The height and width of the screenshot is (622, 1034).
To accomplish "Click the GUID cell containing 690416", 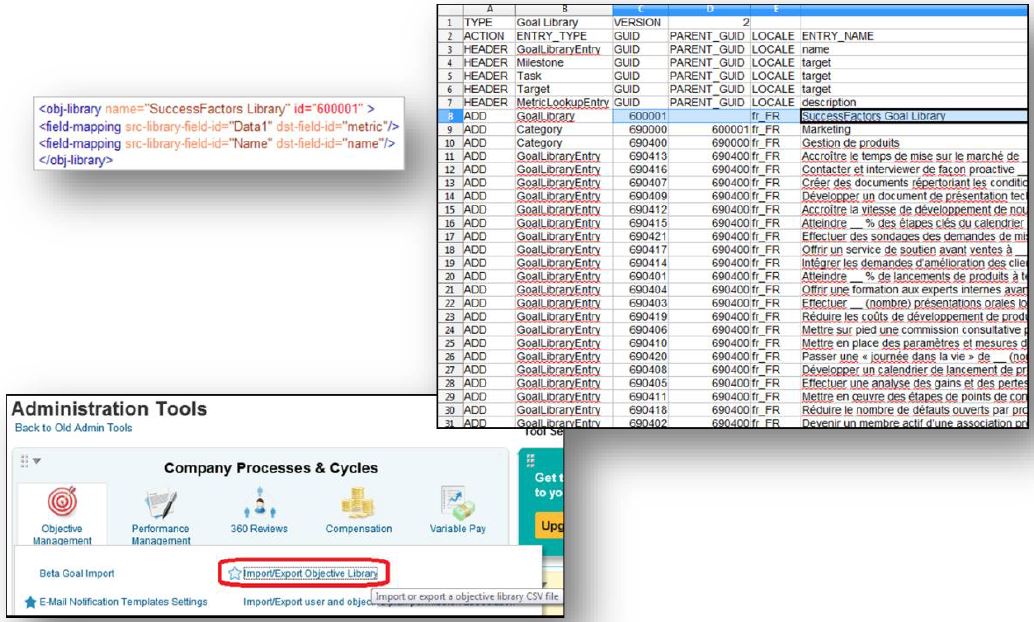I will (x=640, y=170).
